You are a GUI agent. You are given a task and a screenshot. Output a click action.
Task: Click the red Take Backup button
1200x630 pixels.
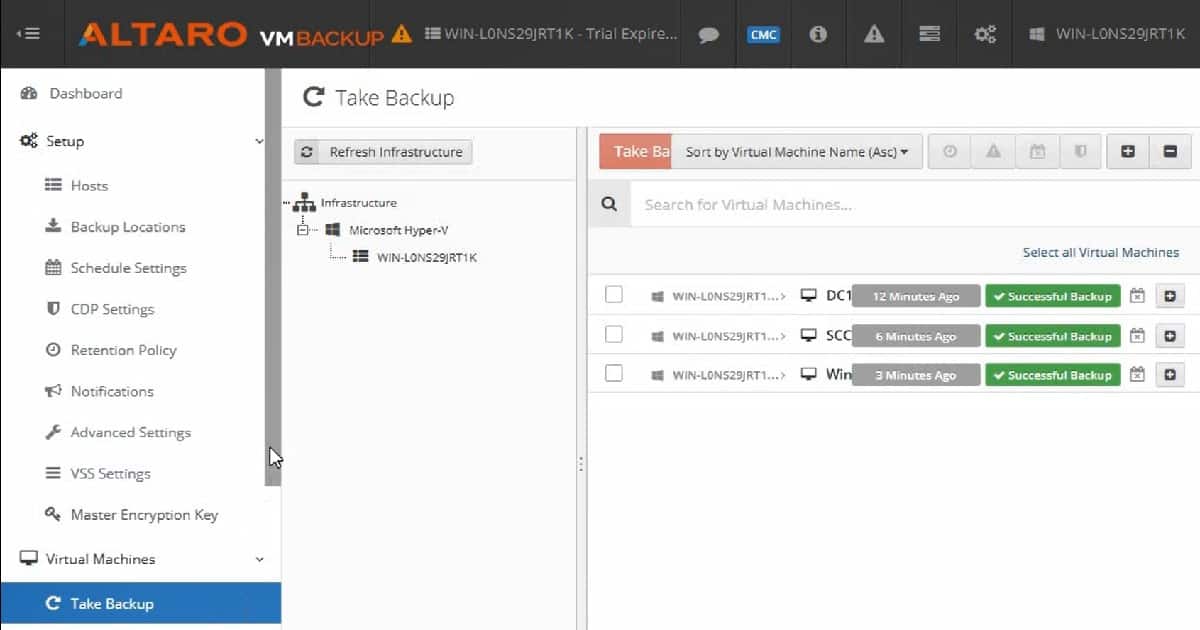635,152
